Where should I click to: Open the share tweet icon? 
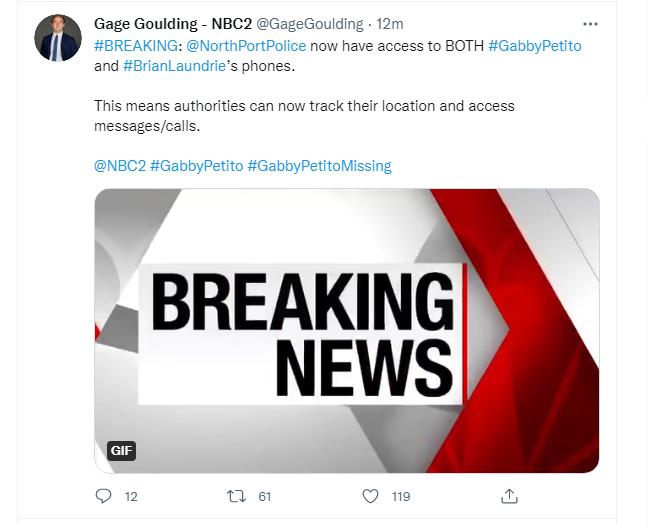click(x=508, y=495)
